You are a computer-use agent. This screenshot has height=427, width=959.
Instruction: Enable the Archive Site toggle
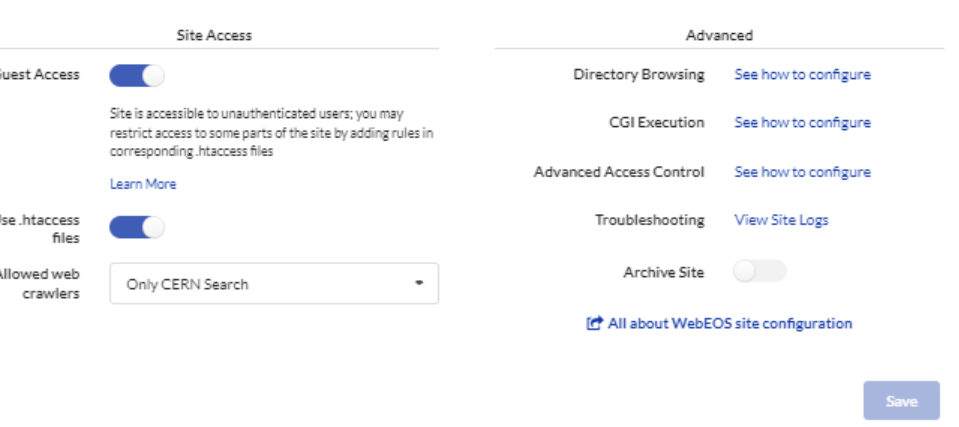760,271
